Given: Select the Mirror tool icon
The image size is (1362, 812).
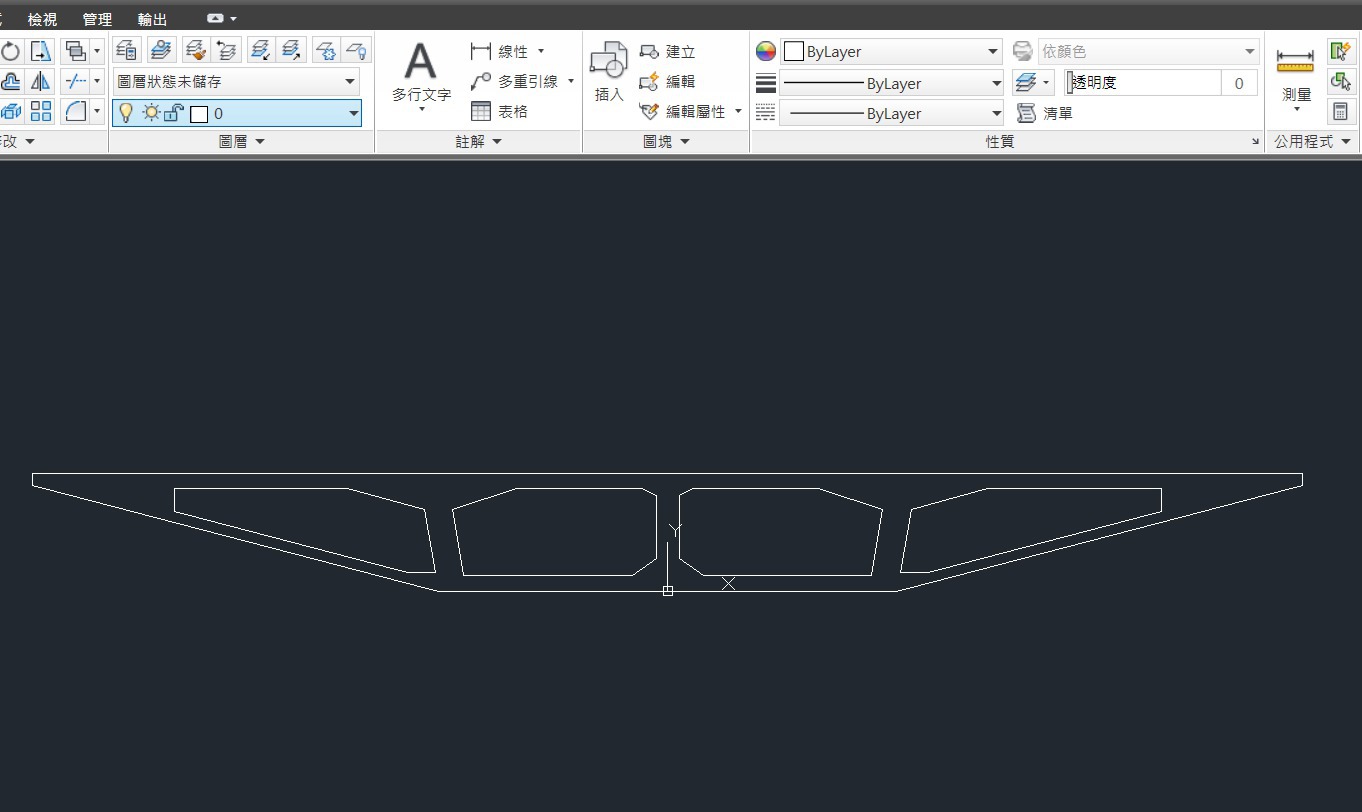Looking at the screenshot, I should coord(41,81).
